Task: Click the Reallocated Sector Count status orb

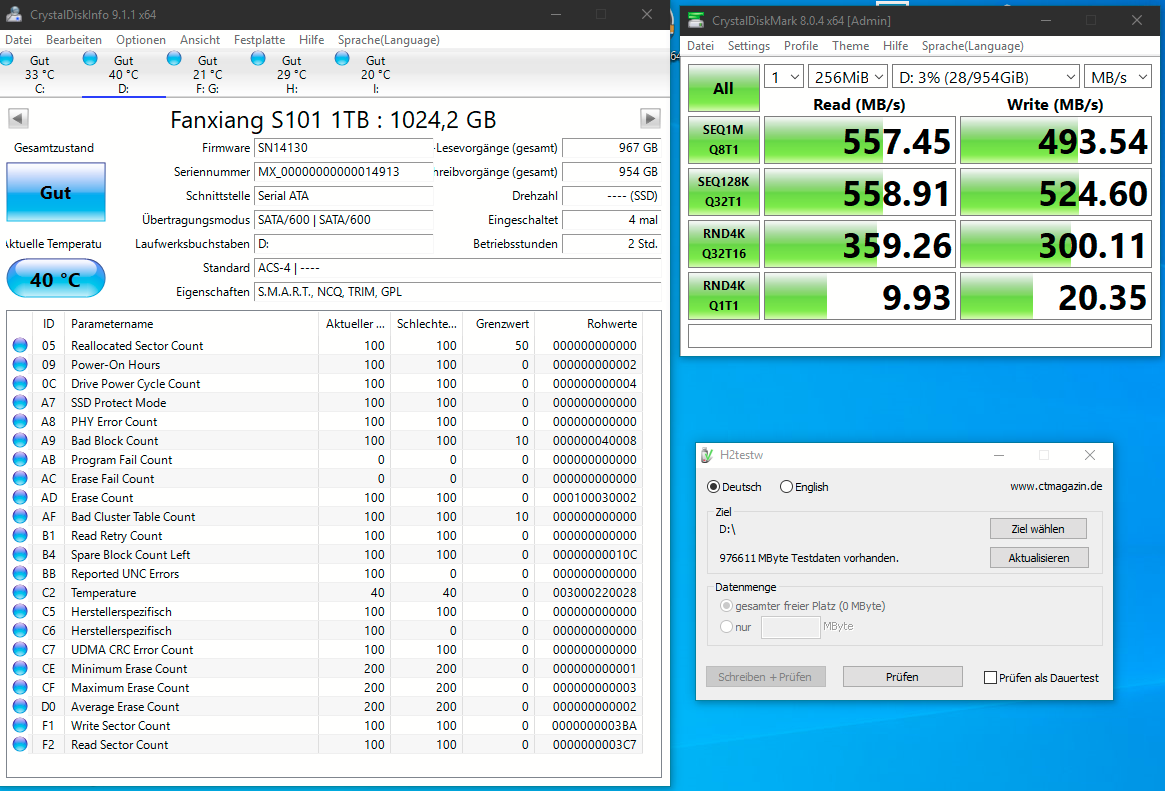Action: (20, 346)
